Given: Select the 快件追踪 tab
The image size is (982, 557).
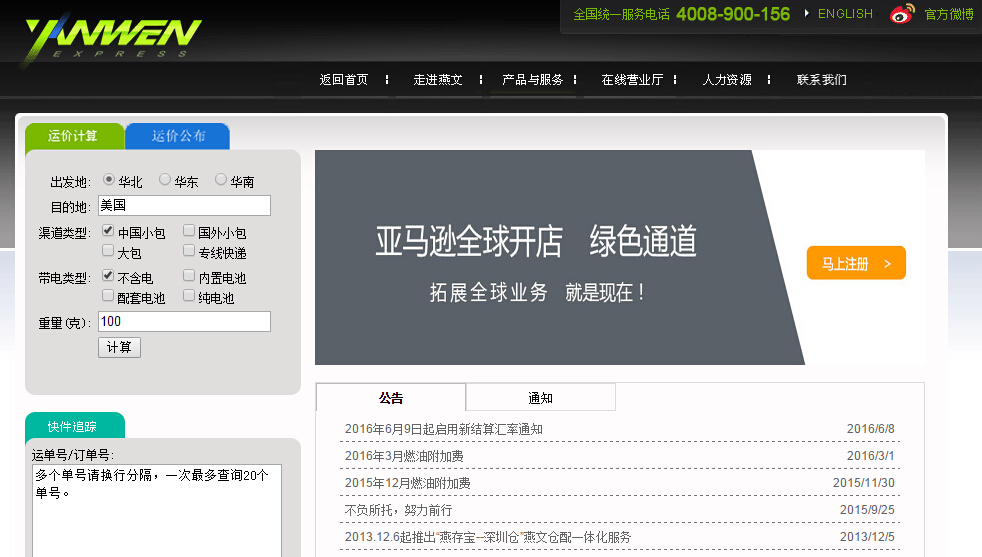Looking at the screenshot, I should click(x=75, y=426).
